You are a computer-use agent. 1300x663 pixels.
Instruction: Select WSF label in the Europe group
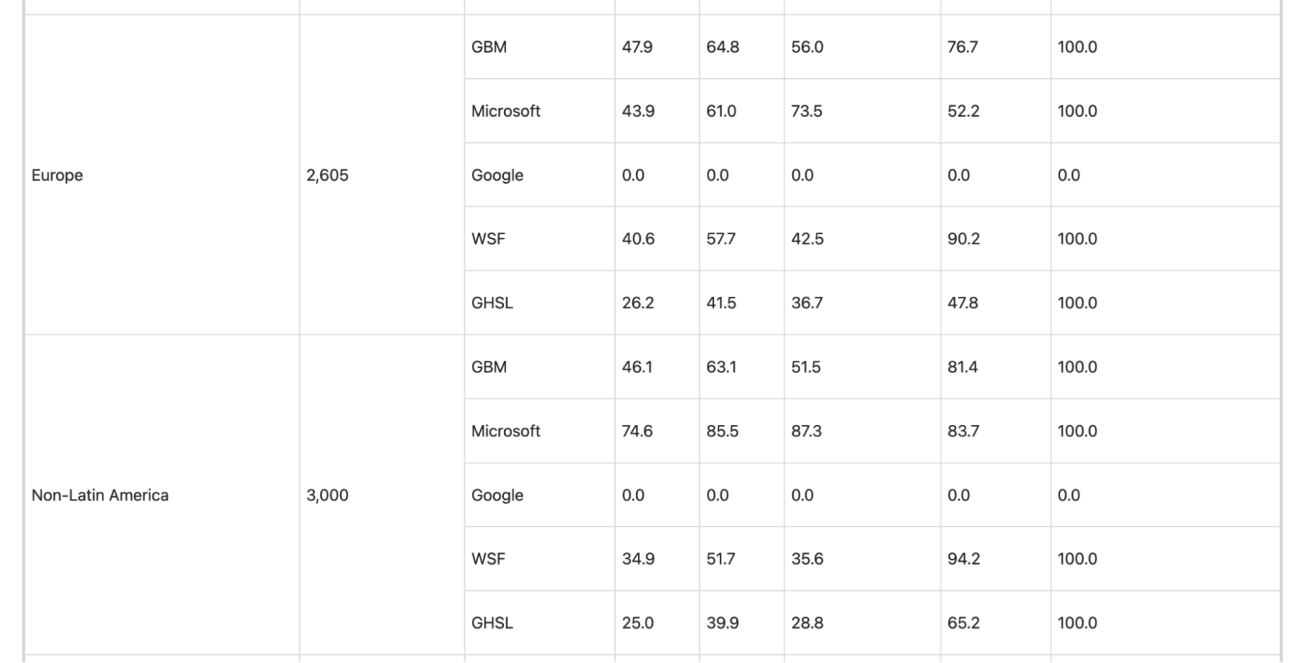click(x=488, y=239)
